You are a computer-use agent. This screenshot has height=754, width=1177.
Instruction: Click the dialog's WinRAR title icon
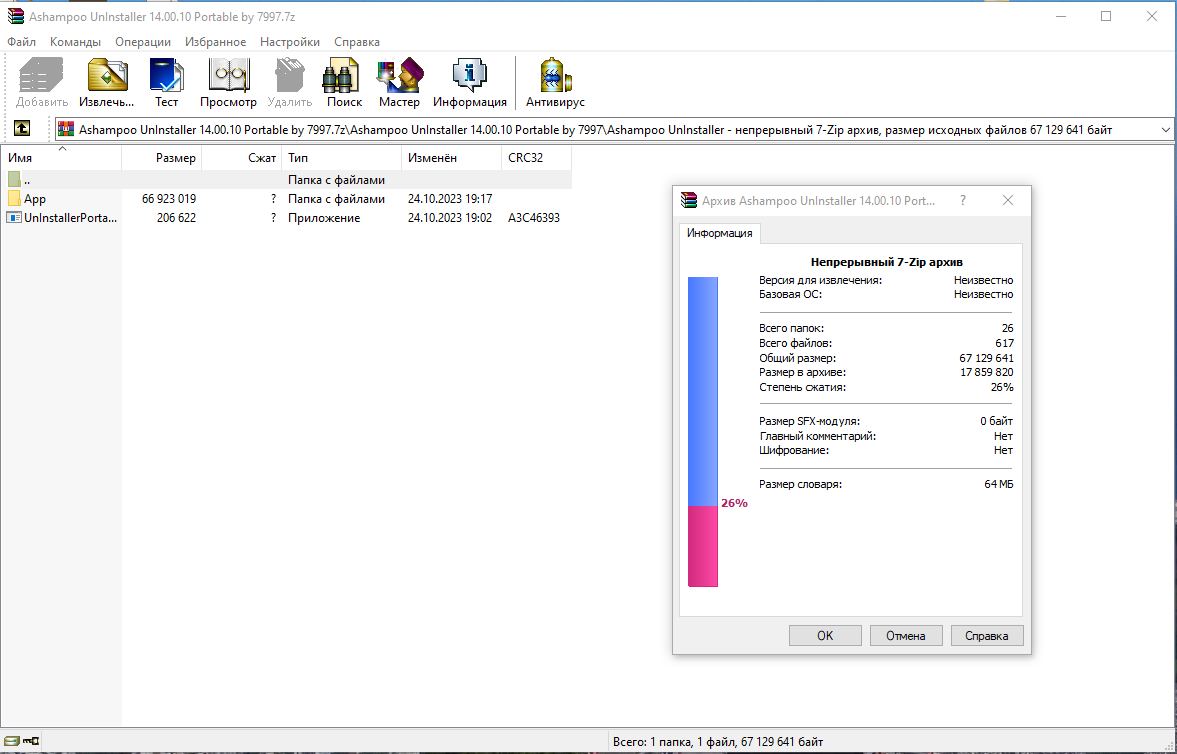[688, 201]
